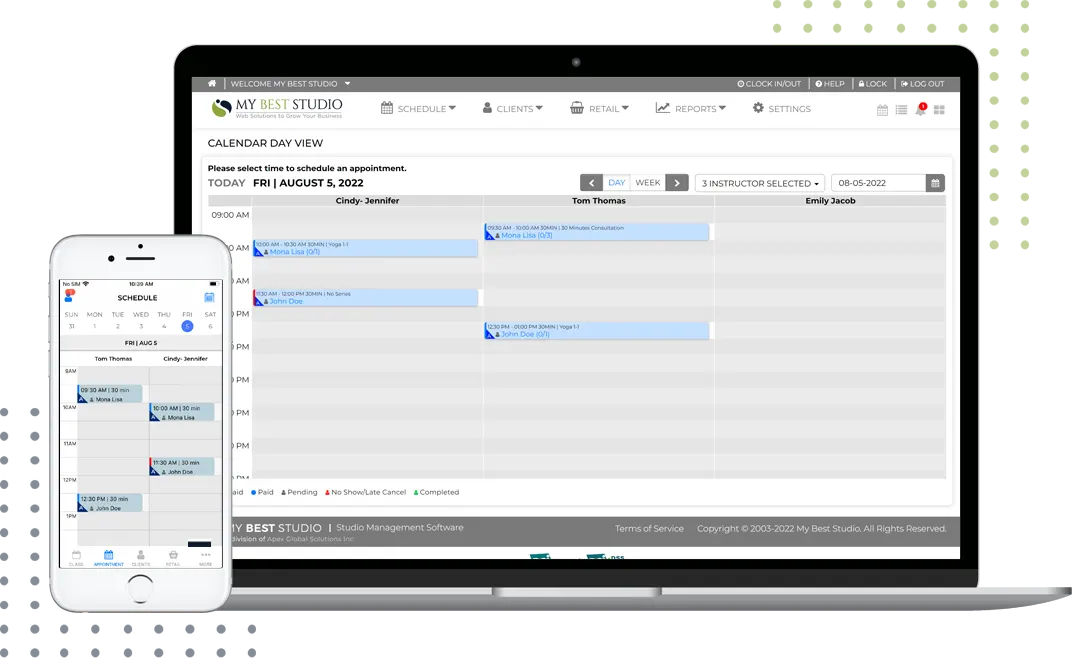Image resolution: width=1075 pixels, height=658 pixels.
Task: Open calendar icon in phone Schedule header
Action: coord(209,297)
